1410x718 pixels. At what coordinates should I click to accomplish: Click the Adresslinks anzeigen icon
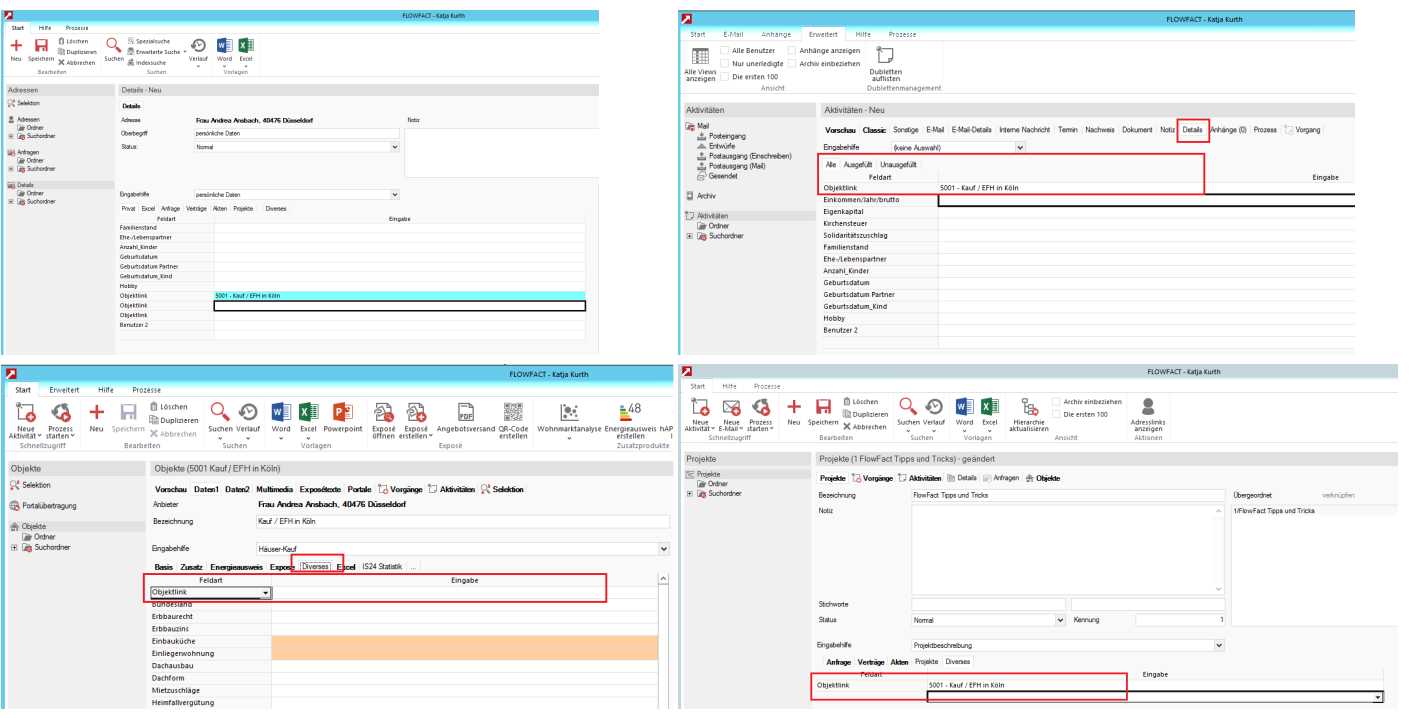[x=1147, y=406]
